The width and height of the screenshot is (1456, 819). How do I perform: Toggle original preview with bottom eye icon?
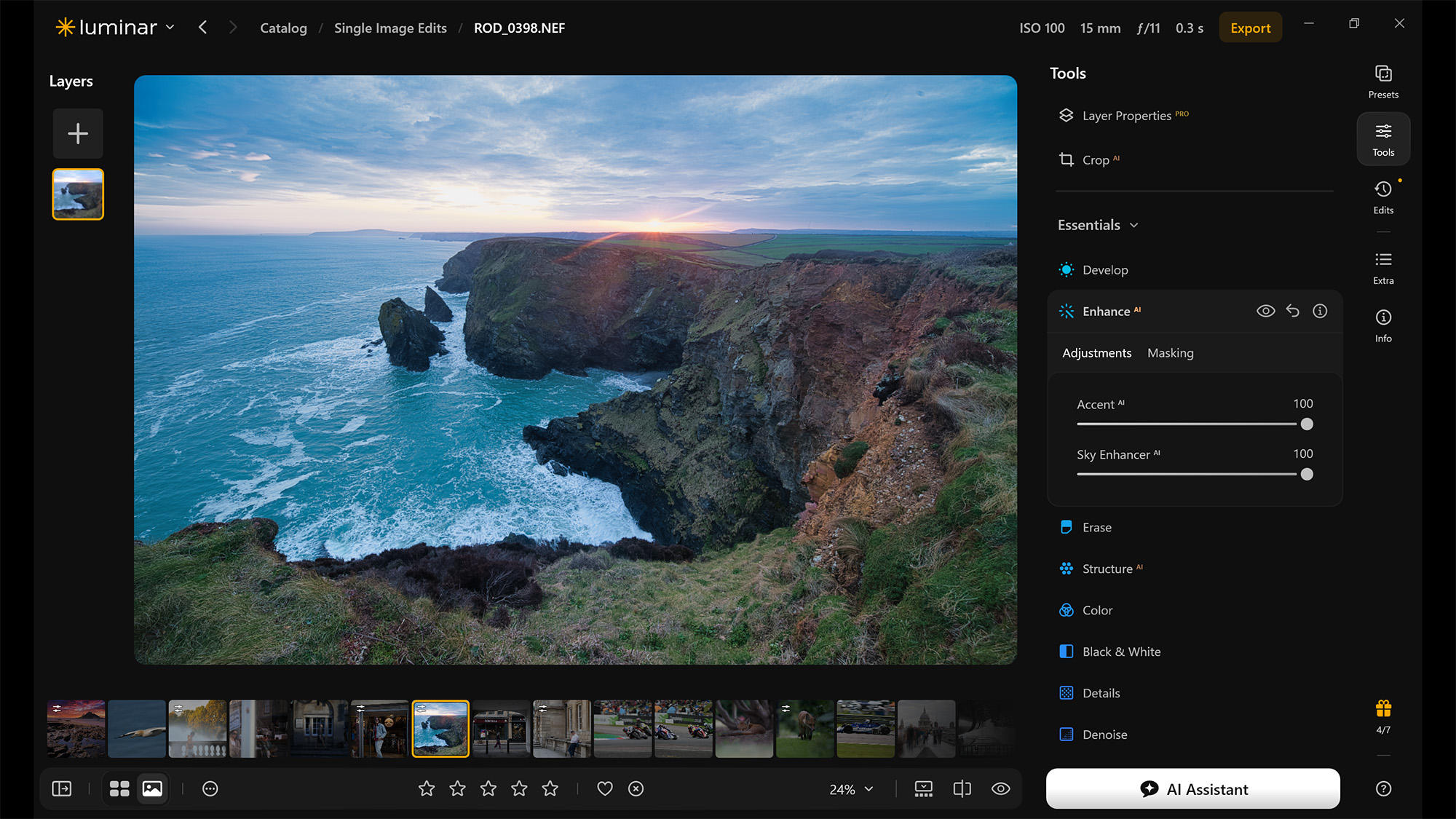[1000, 788]
